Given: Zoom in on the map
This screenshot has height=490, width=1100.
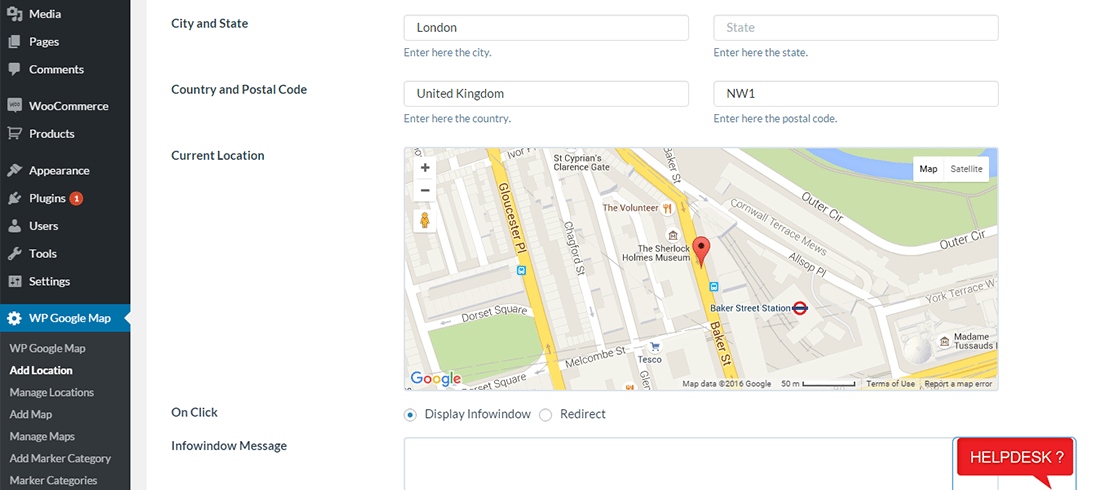Looking at the screenshot, I should (424, 168).
